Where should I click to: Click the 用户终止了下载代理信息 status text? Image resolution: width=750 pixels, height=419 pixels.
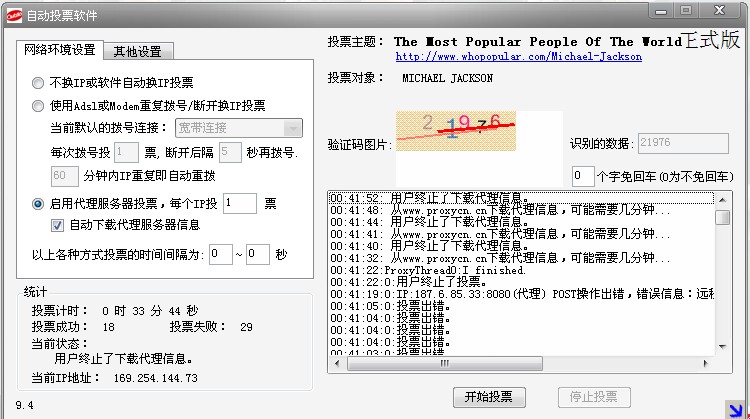pyautogui.click(x=123, y=359)
